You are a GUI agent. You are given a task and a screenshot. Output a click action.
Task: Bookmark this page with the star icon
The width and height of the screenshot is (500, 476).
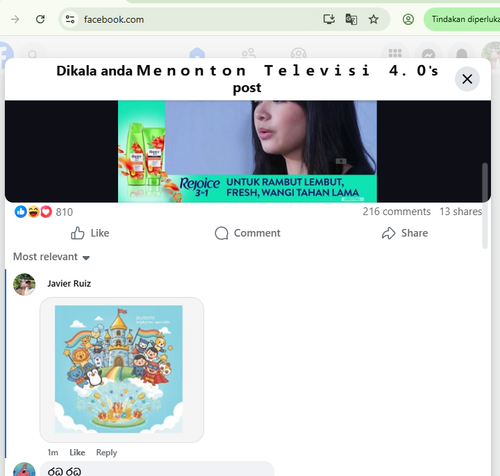[373, 19]
